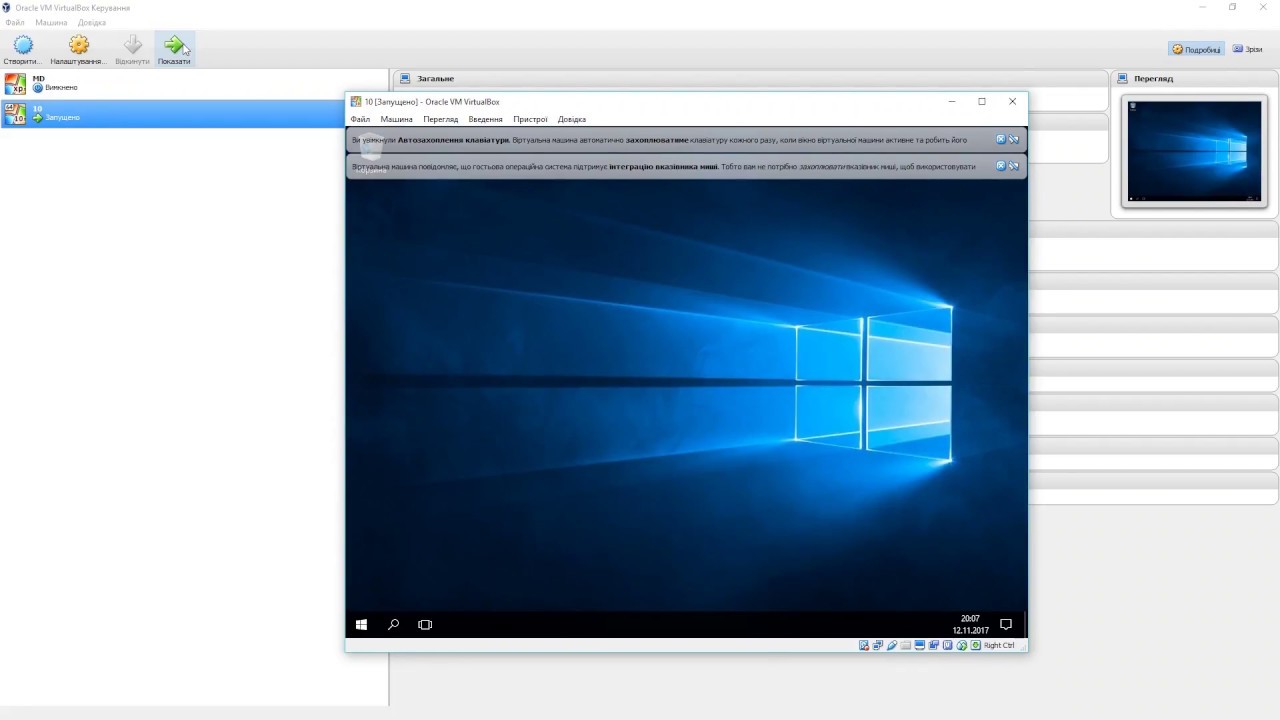The height and width of the screenshot is (720, 1280).
Task: Click the video capture status icon
Action: click(x=934, y=645)
